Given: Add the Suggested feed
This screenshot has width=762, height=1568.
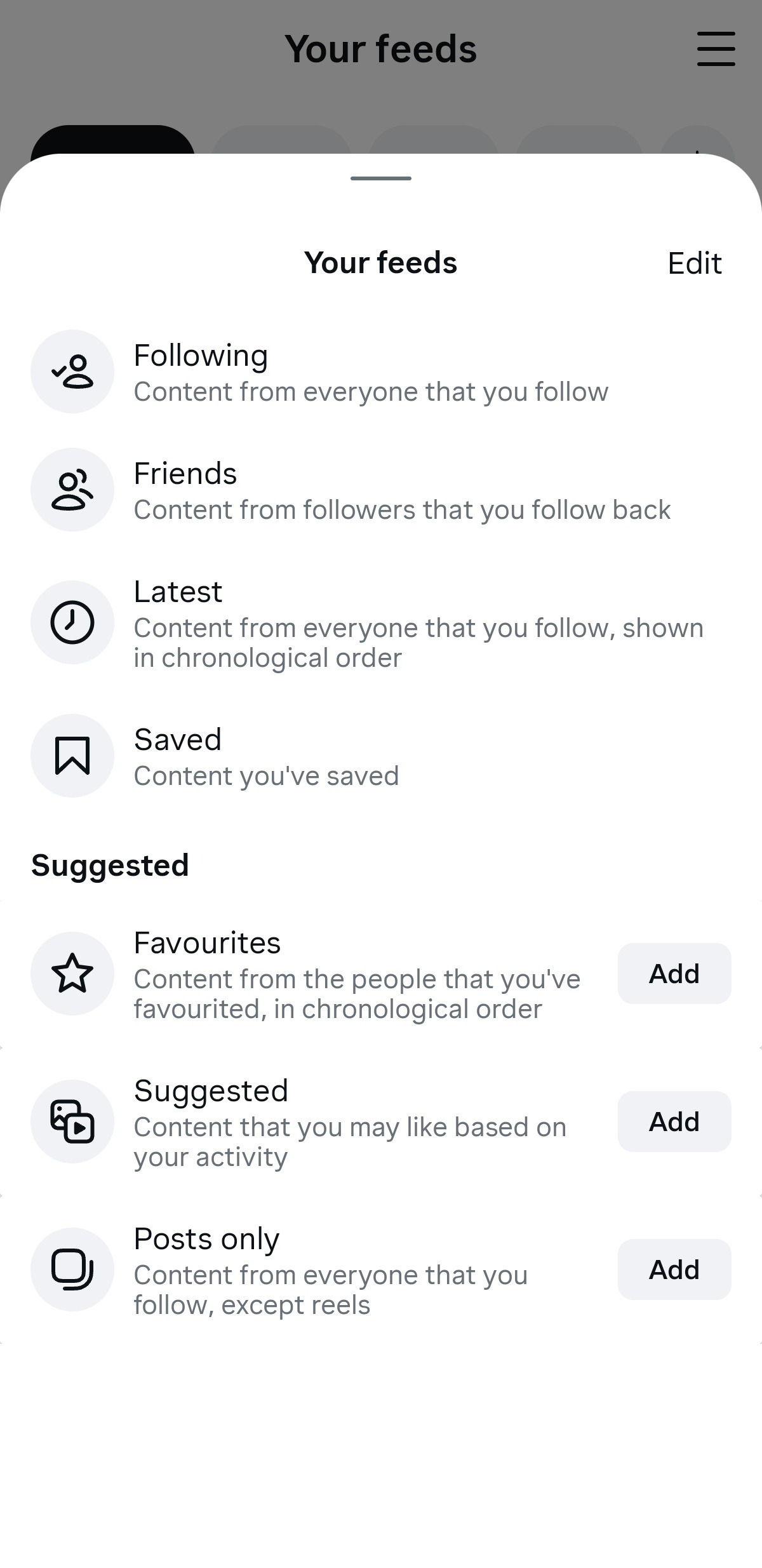Looking at the screenshot, I should (x=674, y=1122).
